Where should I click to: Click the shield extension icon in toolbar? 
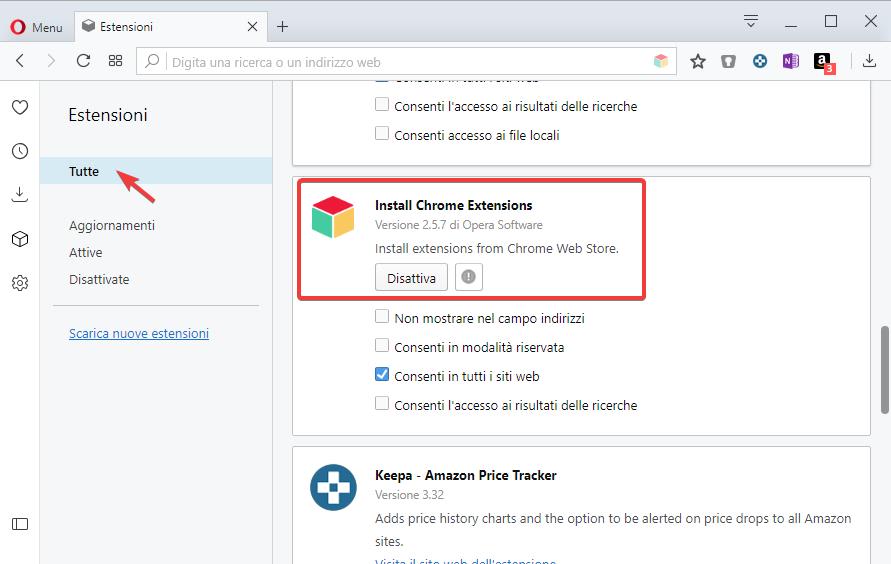pyautogui.click(x=728, y=61)
